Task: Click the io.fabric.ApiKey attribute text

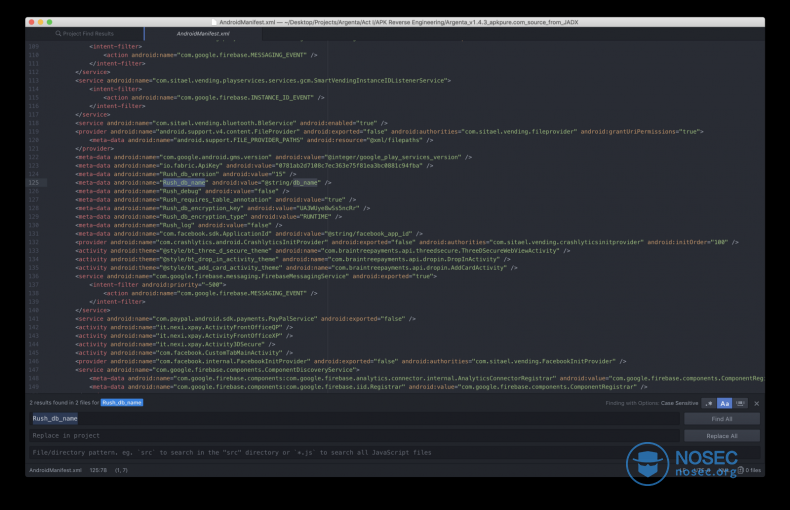Action: coord(190,166)
